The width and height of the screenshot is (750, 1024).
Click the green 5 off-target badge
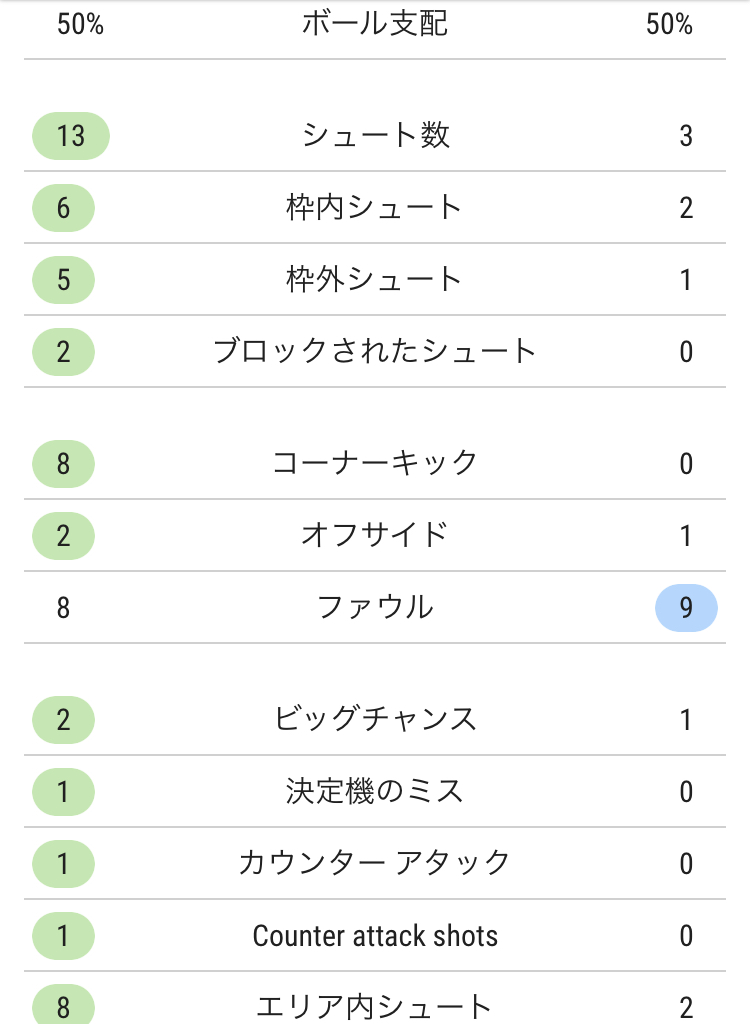[63, 280]
